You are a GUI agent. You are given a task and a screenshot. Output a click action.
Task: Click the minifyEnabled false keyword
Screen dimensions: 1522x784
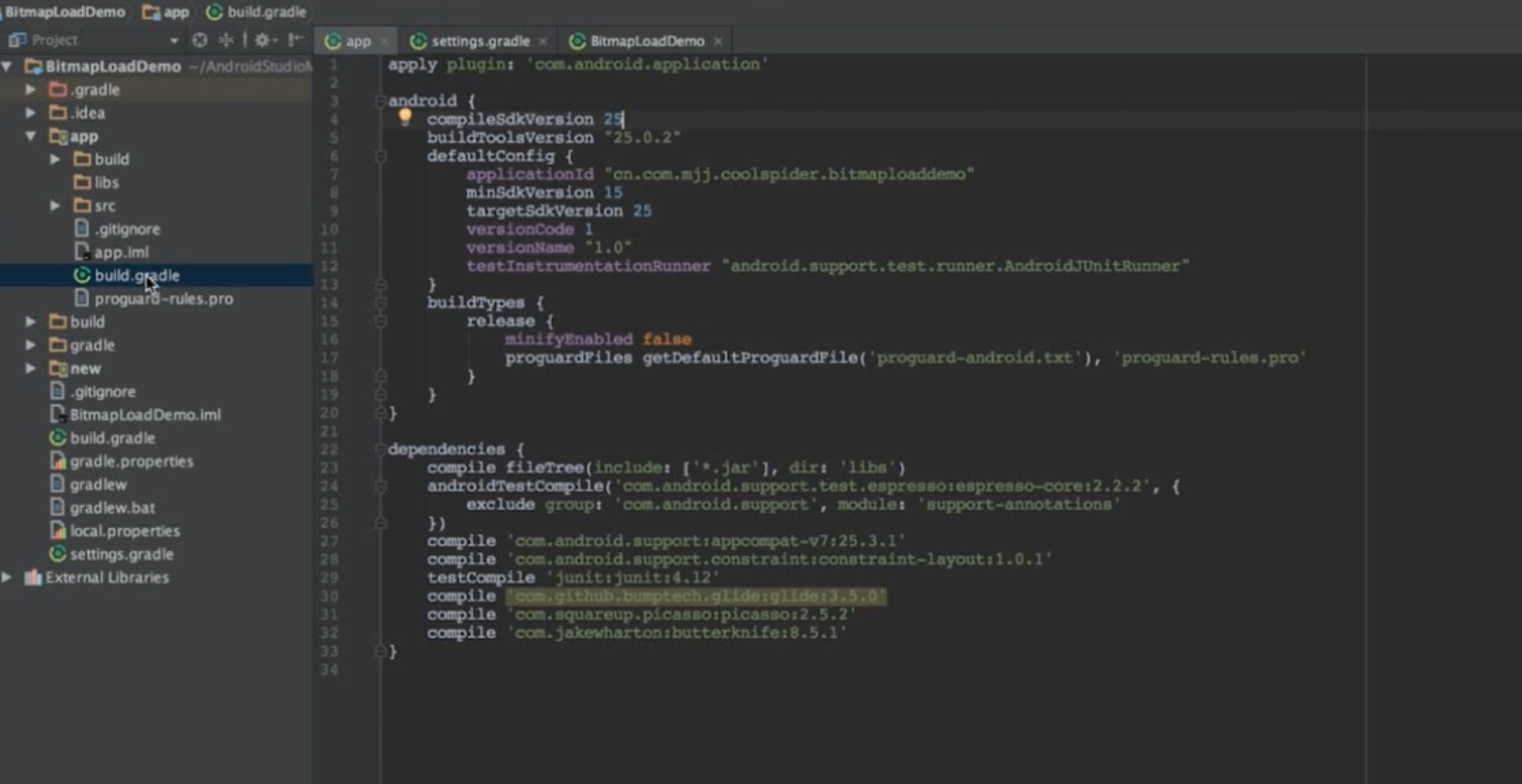(667, 339)
